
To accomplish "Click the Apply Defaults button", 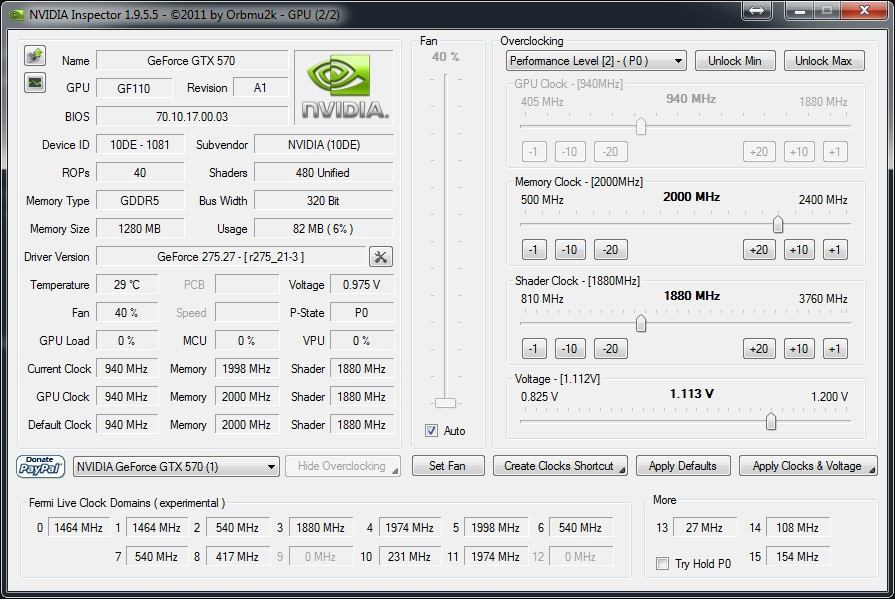I will (683, 466).
